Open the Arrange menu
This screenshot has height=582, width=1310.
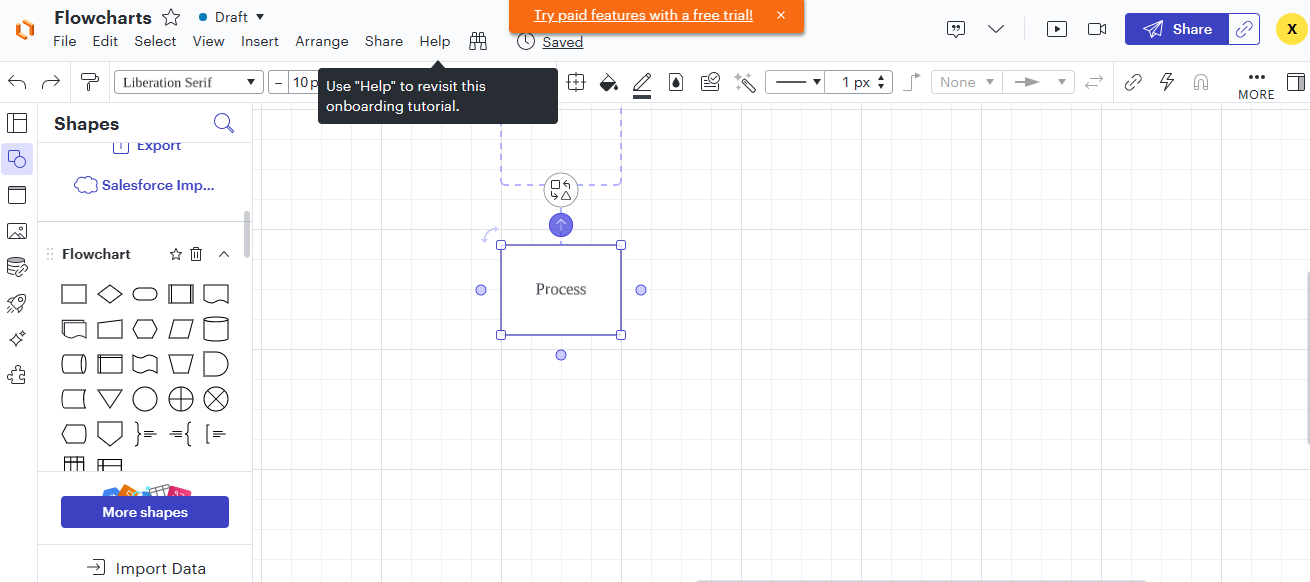pos(321,41)
